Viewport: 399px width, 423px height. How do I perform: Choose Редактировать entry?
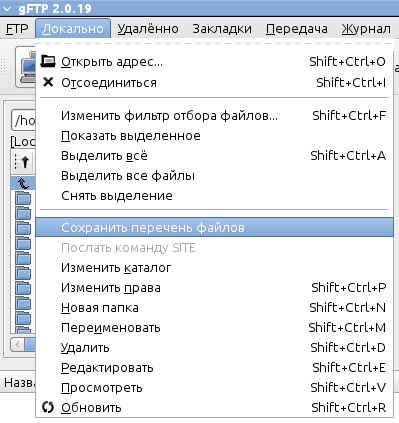(214, 368)
